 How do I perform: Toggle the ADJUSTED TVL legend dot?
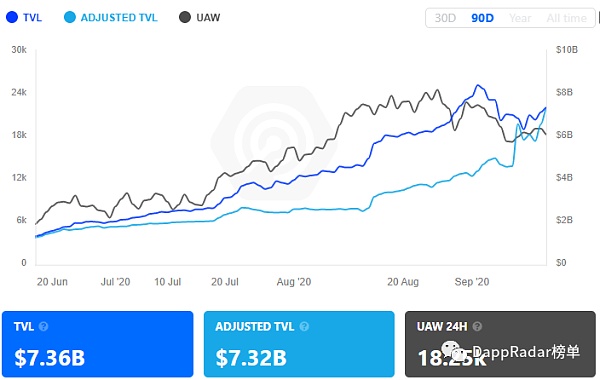point(70,17)
